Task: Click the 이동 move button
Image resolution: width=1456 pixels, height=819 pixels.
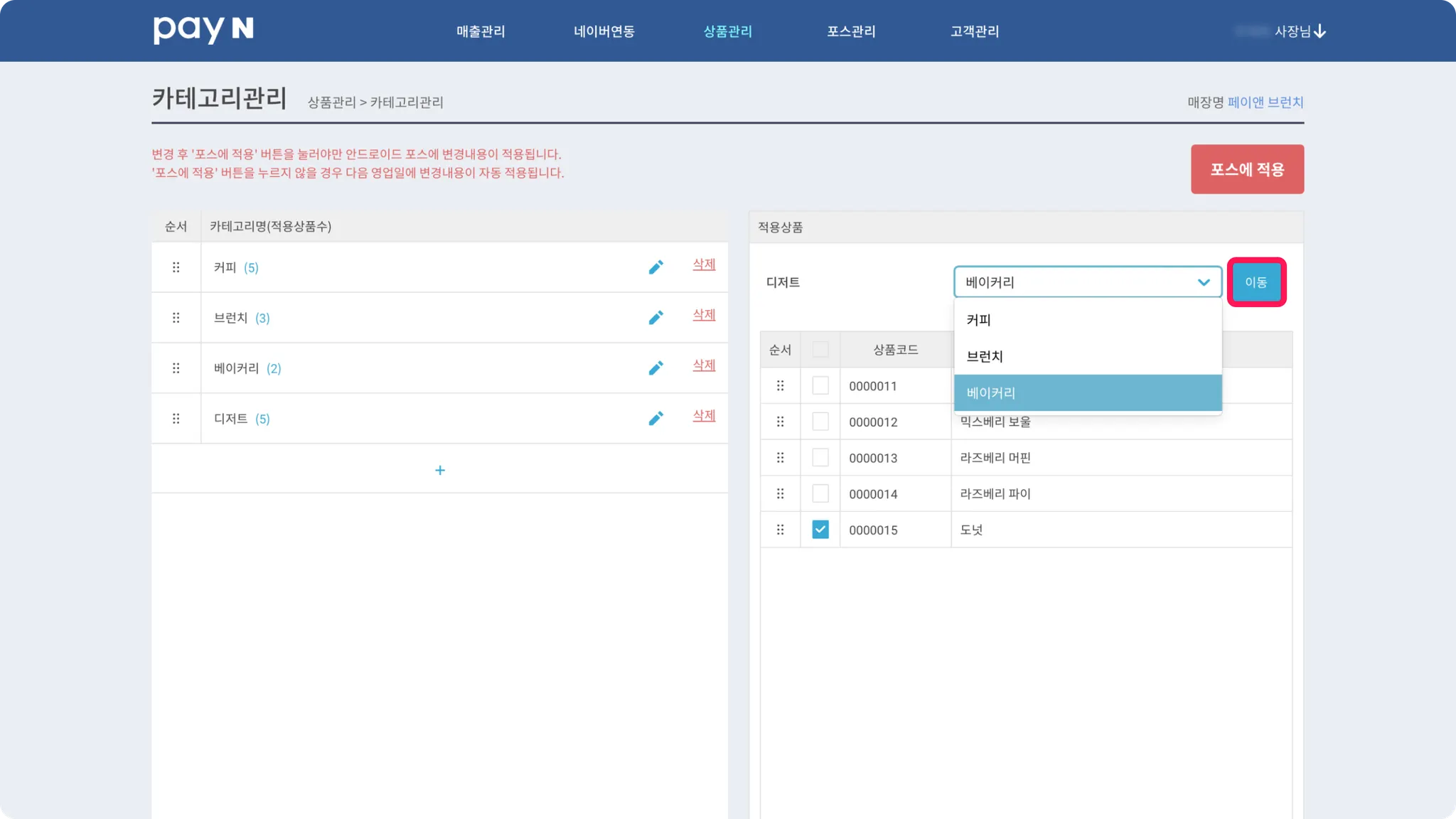Action: pos(1256,282)
